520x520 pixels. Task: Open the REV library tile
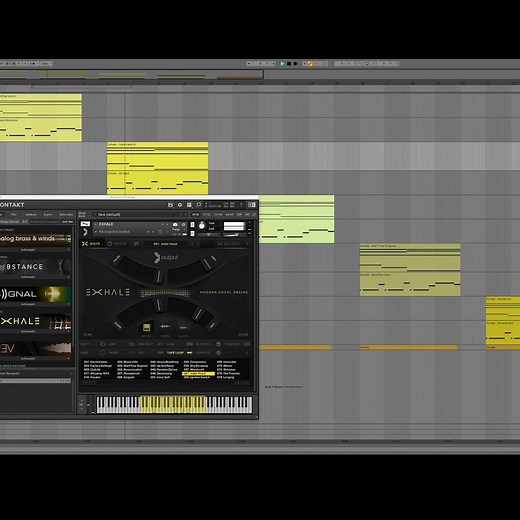pos(36,349)
